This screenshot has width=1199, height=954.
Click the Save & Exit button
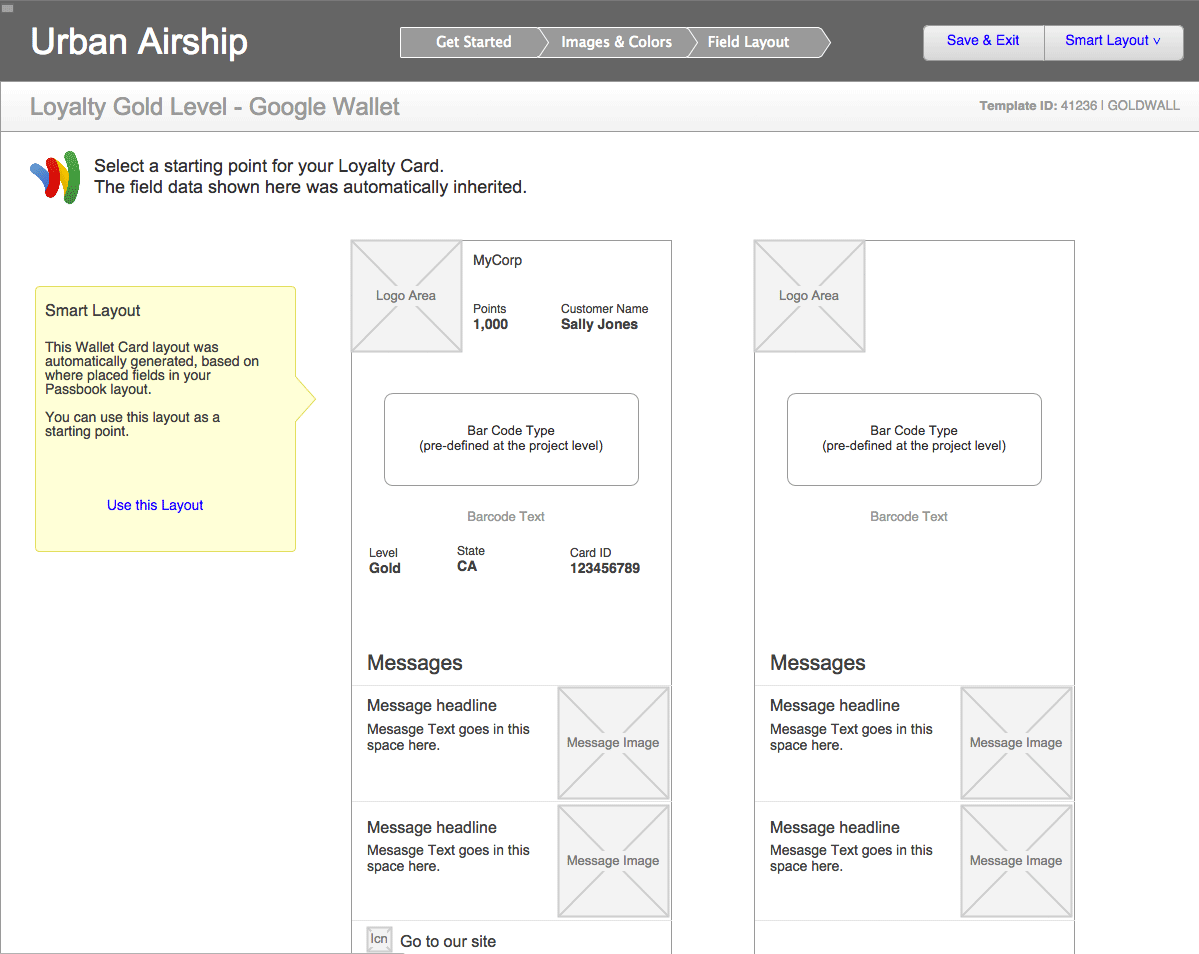click(983, 41)
